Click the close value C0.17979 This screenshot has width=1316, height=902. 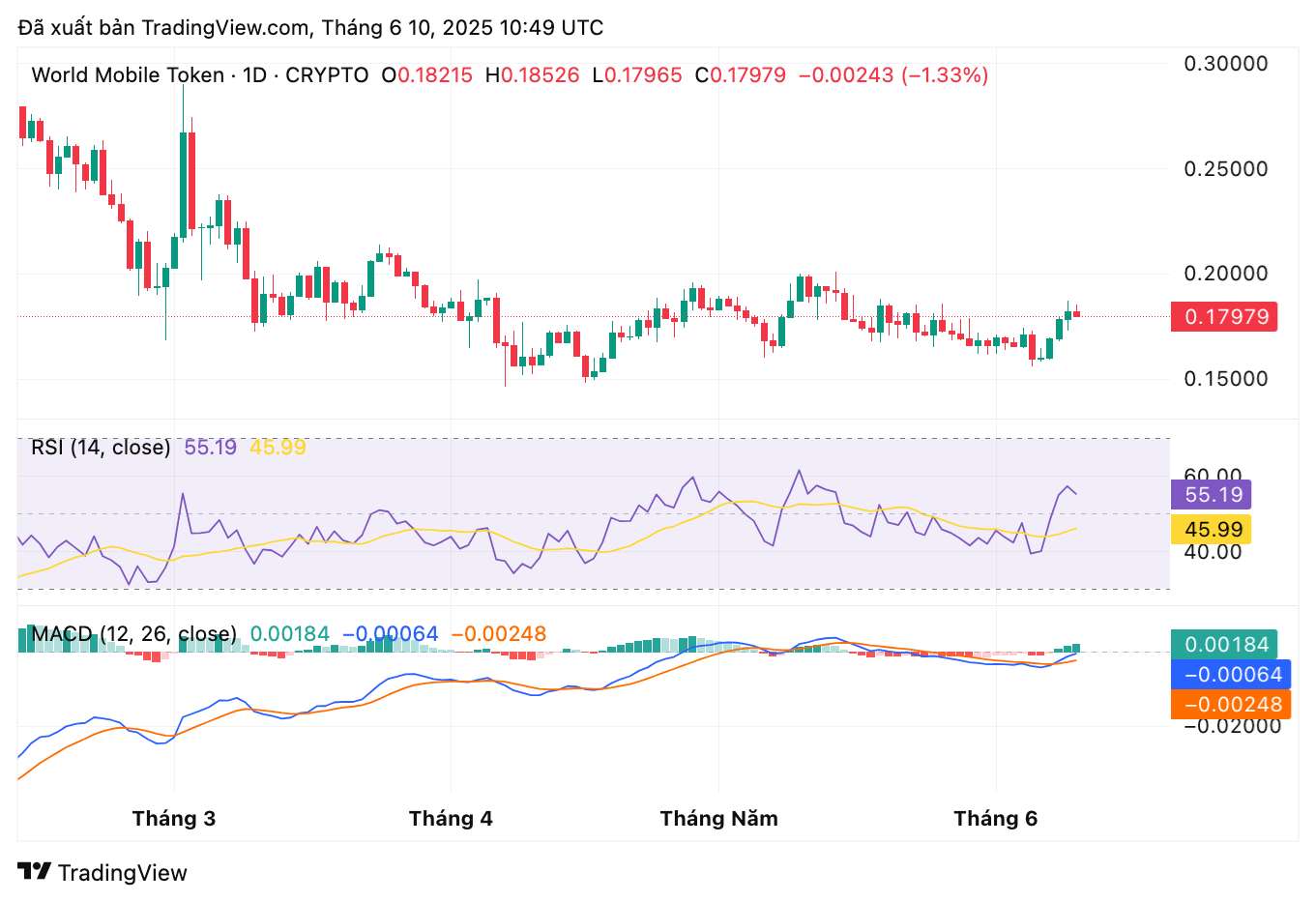point(741,75)
